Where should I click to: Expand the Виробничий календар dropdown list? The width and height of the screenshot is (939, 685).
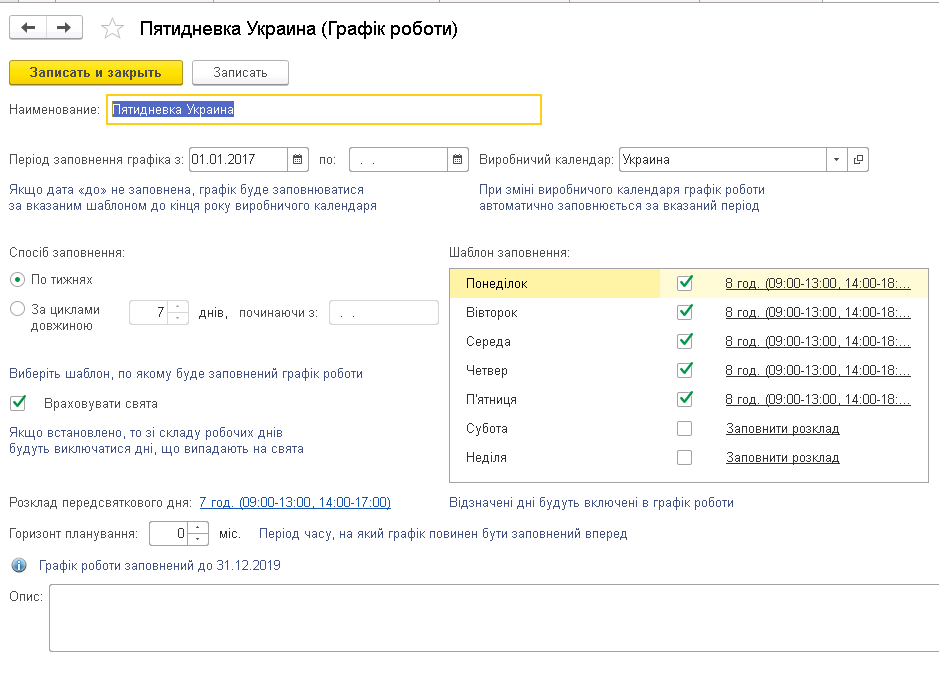point(837,160)
